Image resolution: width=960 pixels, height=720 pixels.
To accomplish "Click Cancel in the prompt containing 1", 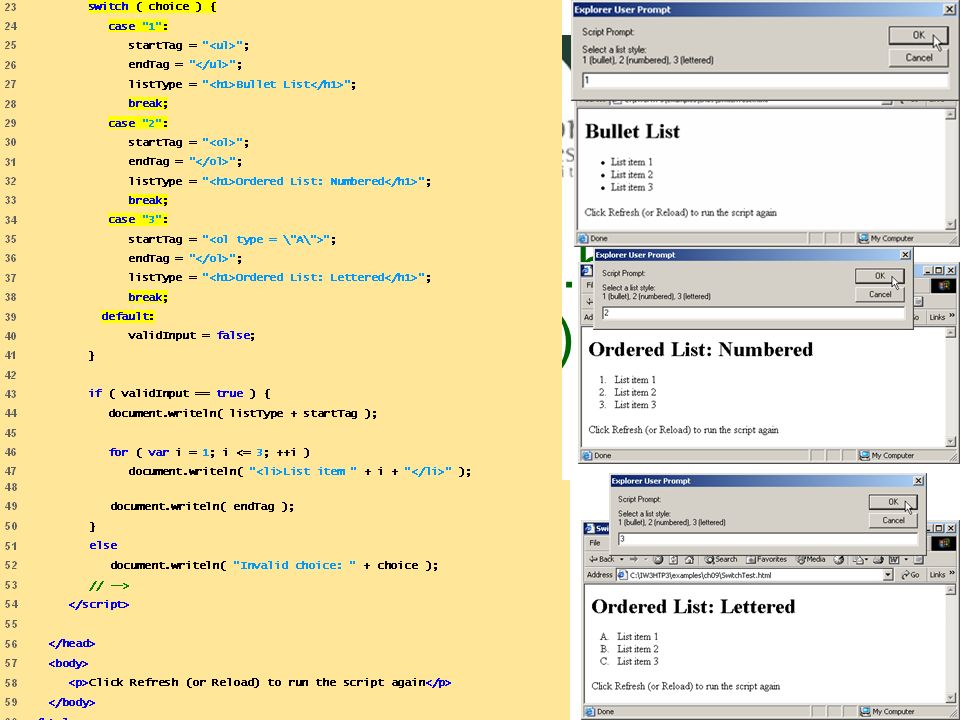I will coord(918,58).
